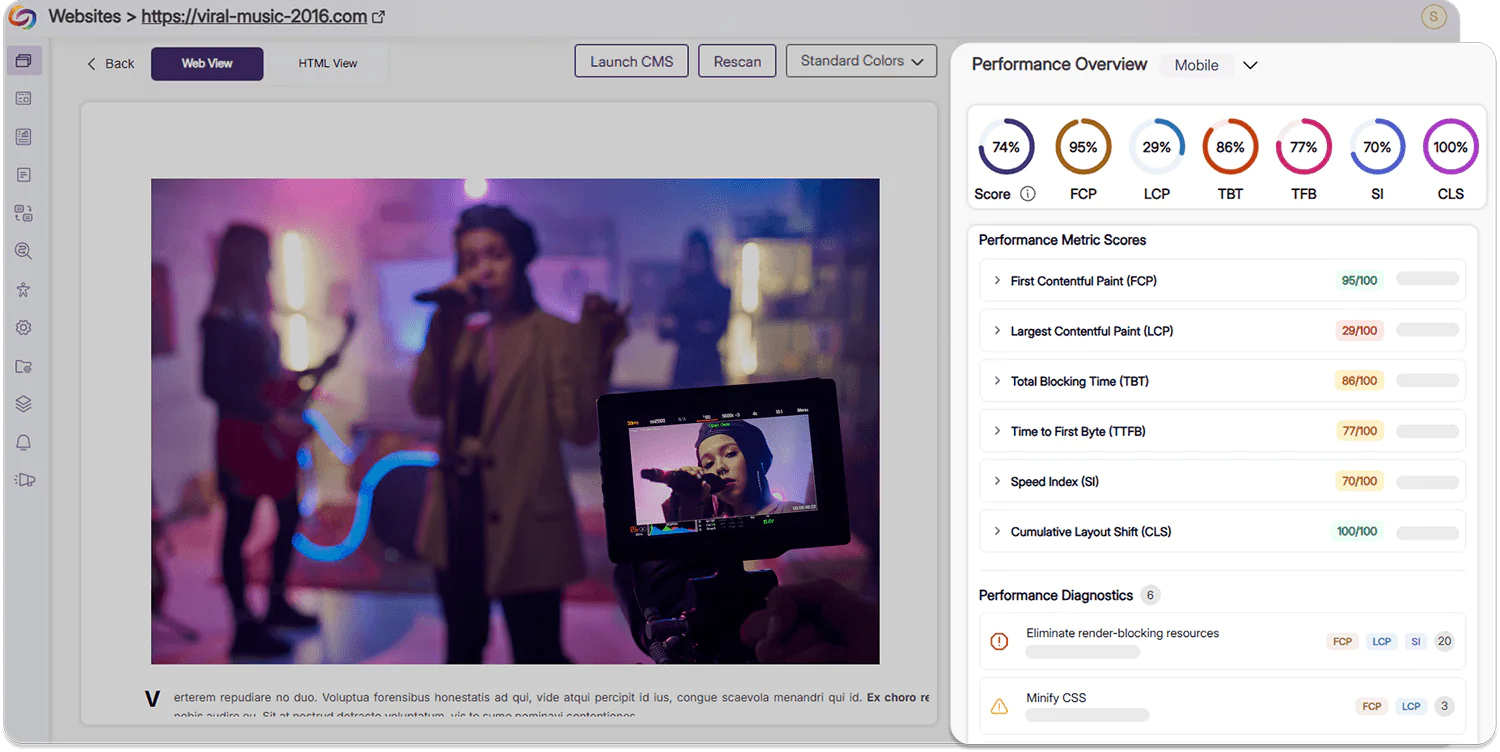The image size is (1500, 752).
Task: Click the progress bar in the CLS row
Action: [x=1427, y=533]
